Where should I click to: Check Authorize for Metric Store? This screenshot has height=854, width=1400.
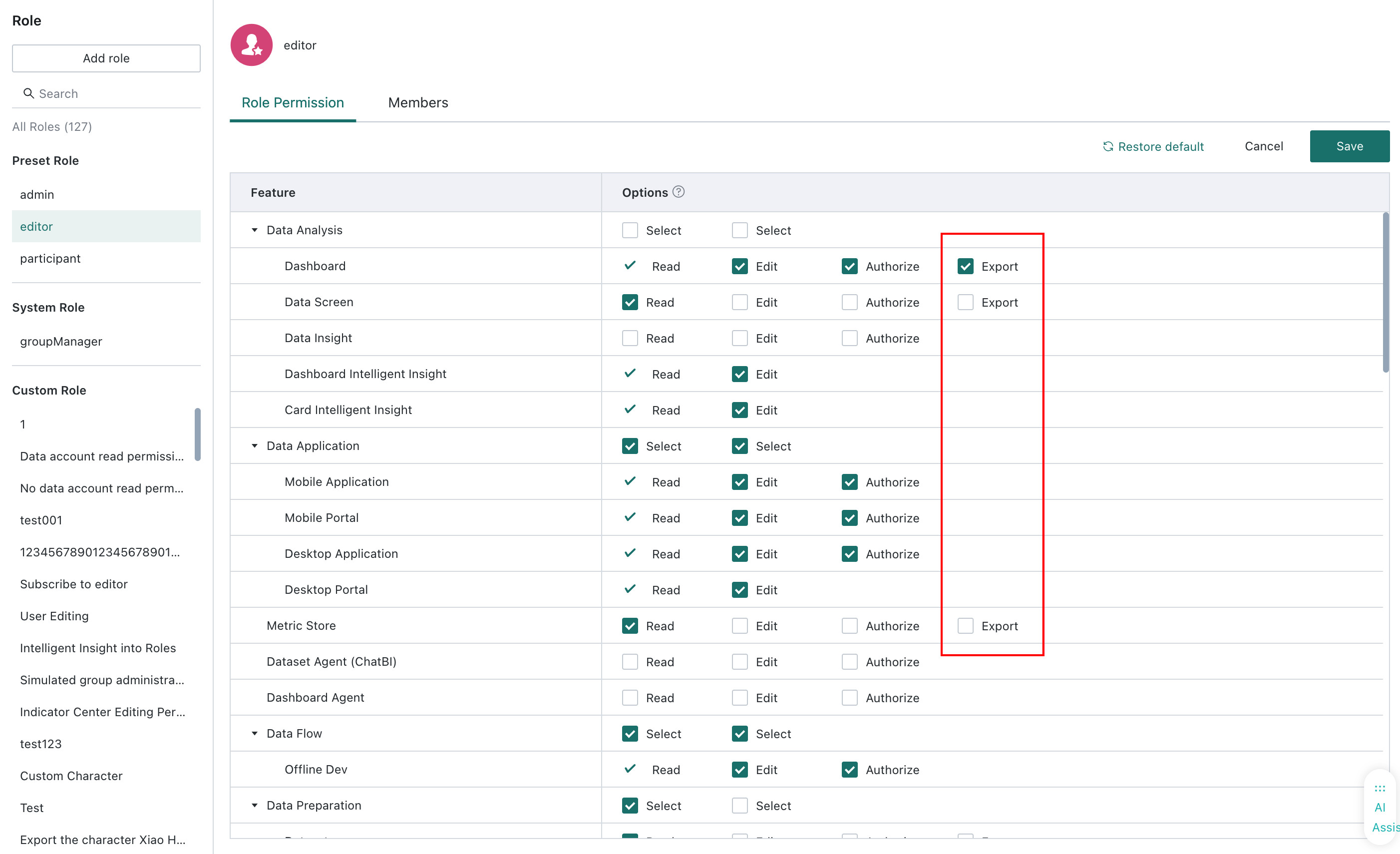click(849, 626)
